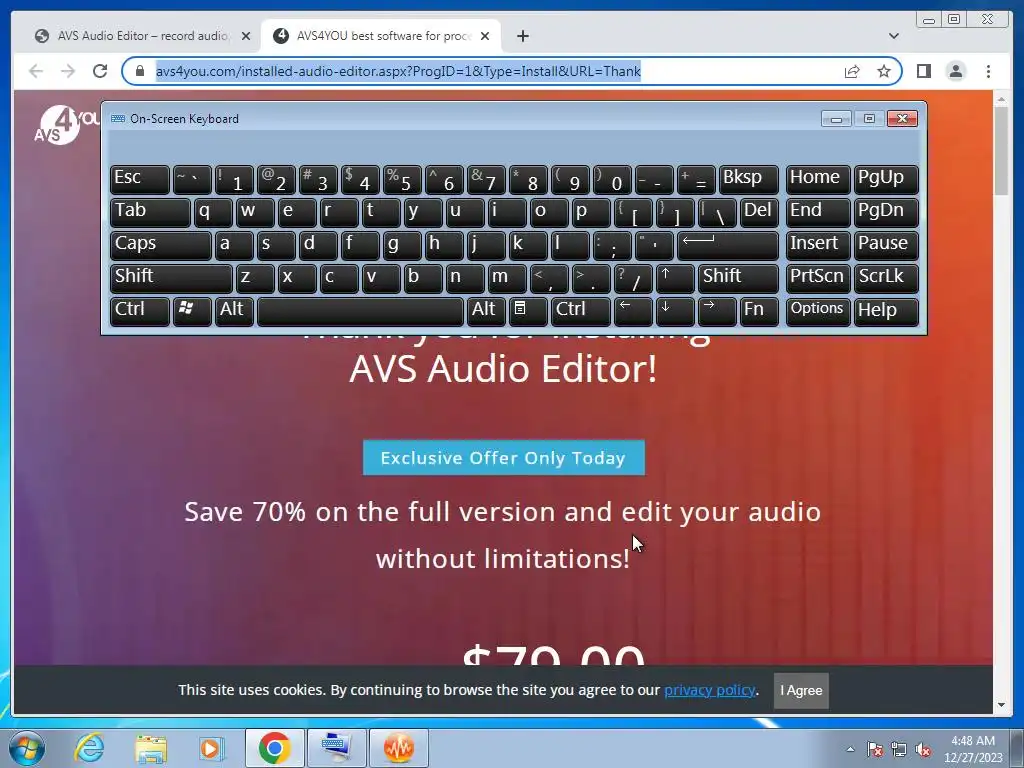This screenshot has width=1024, height=768.
Task: Go back using Chrome's back arrow
Action: tap(36, 71)
